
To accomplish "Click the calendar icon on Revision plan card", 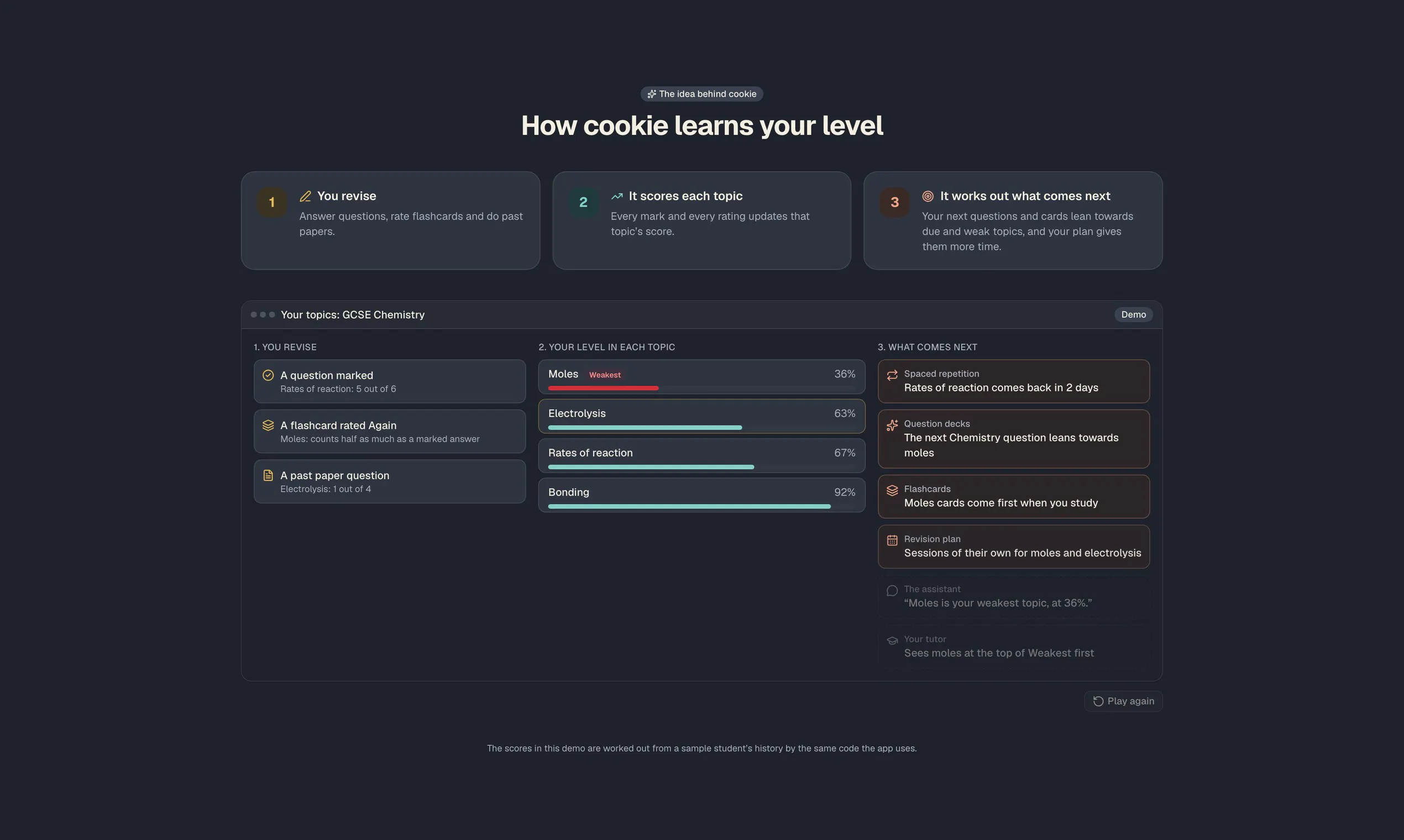I will (892, 540).
